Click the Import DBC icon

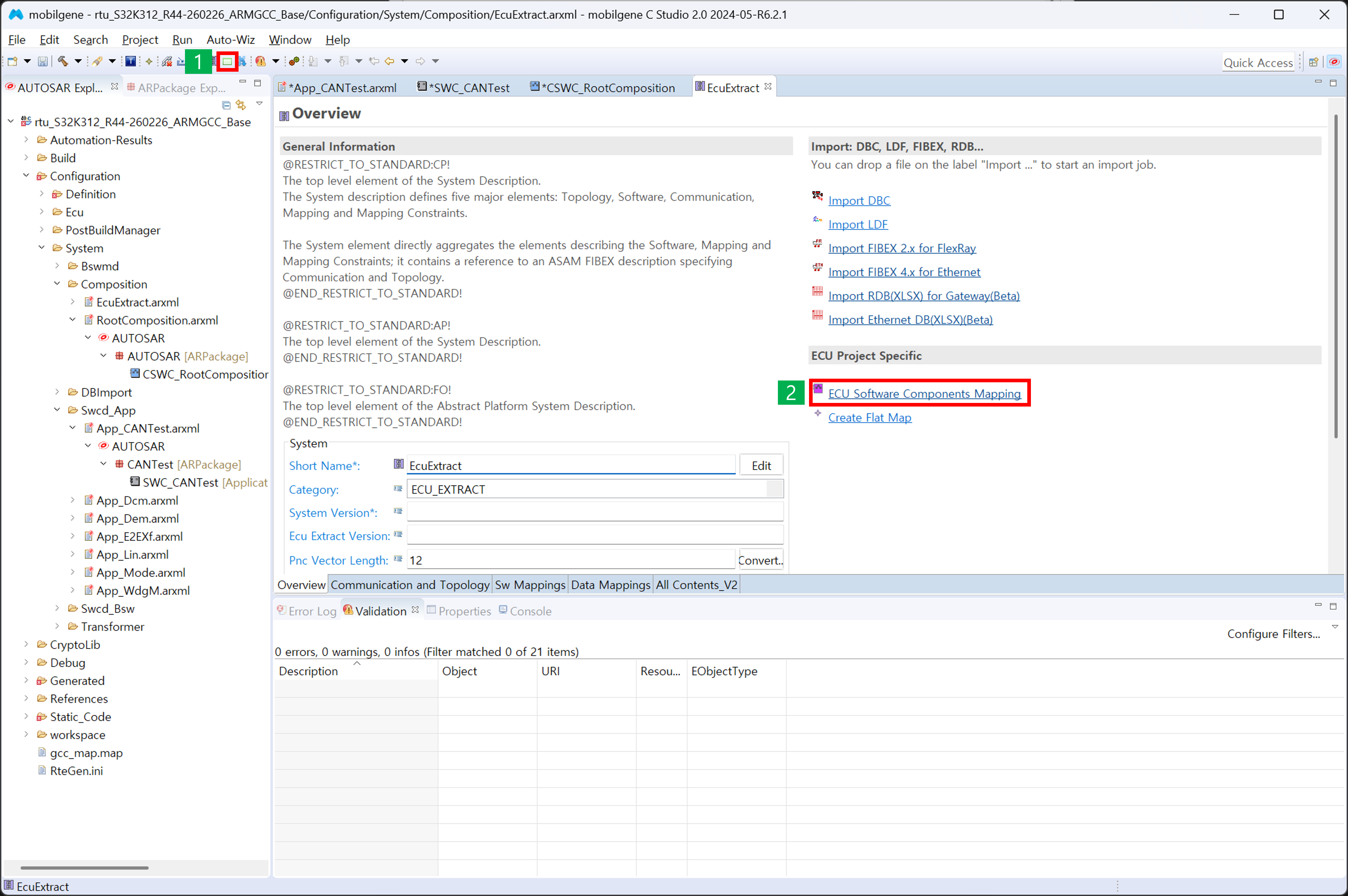click(x=817, y=196)
